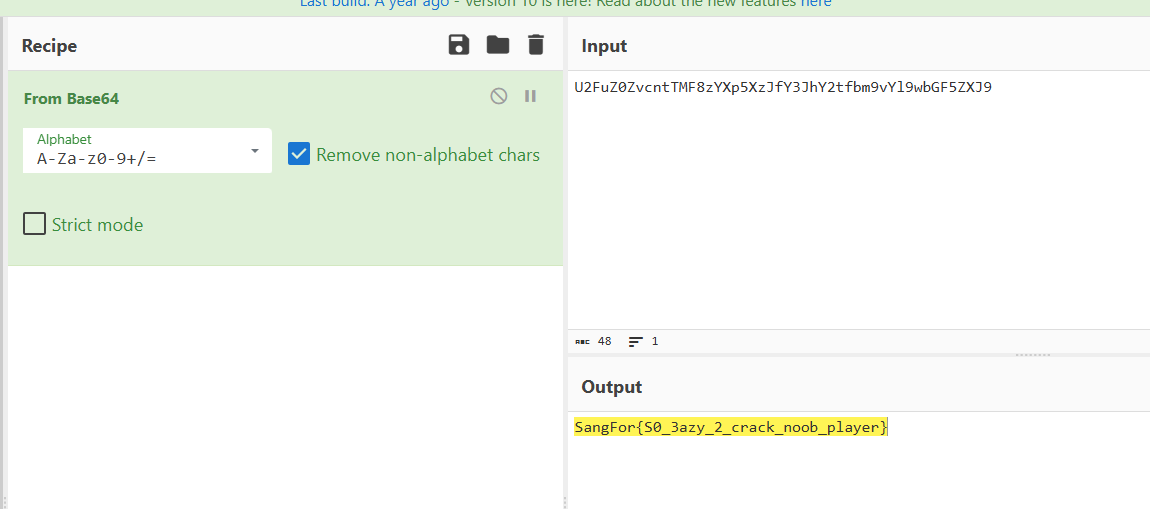Clear recipe with trash icon
Screen dimensions: 1150x509
tap(536, 45)
